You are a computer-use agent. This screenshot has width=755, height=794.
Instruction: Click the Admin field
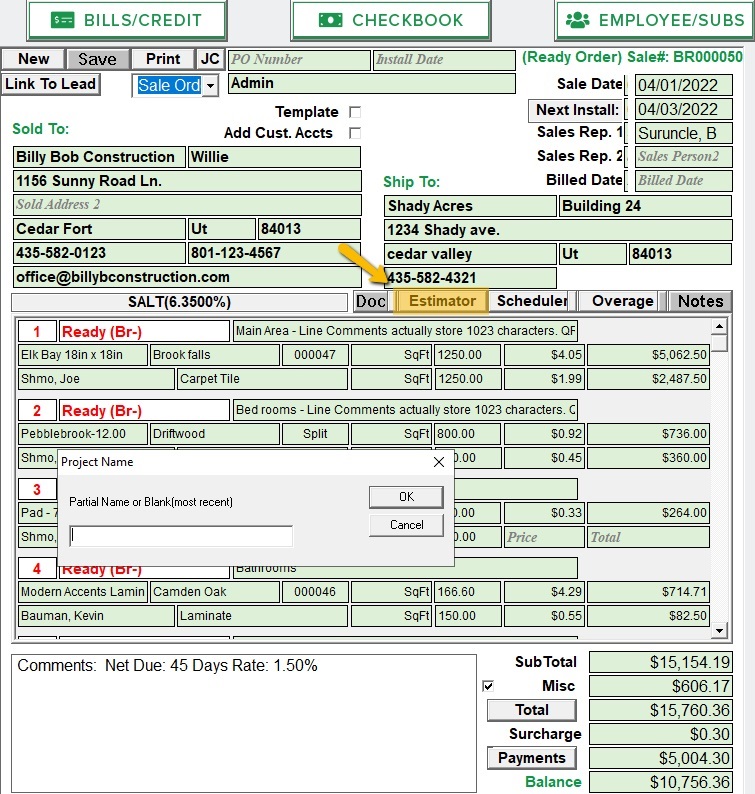pyautogui.click(x=372, y=84)
